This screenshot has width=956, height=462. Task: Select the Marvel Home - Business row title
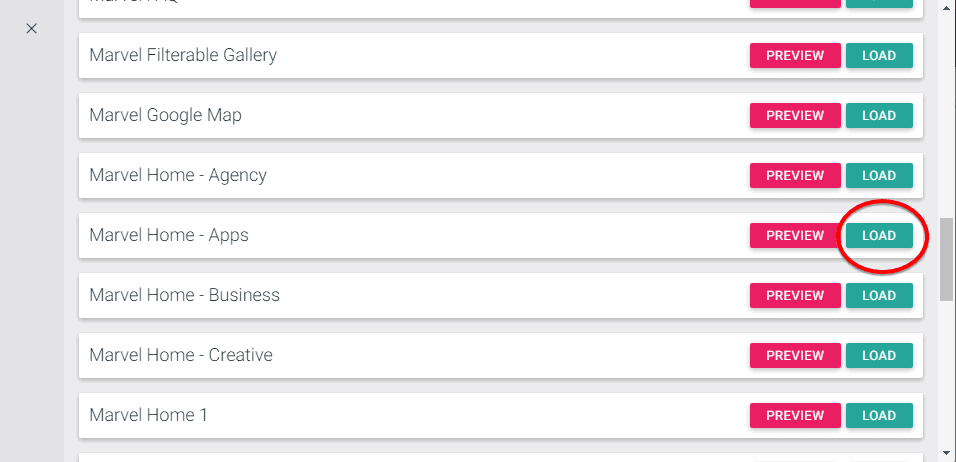point(184,295)
